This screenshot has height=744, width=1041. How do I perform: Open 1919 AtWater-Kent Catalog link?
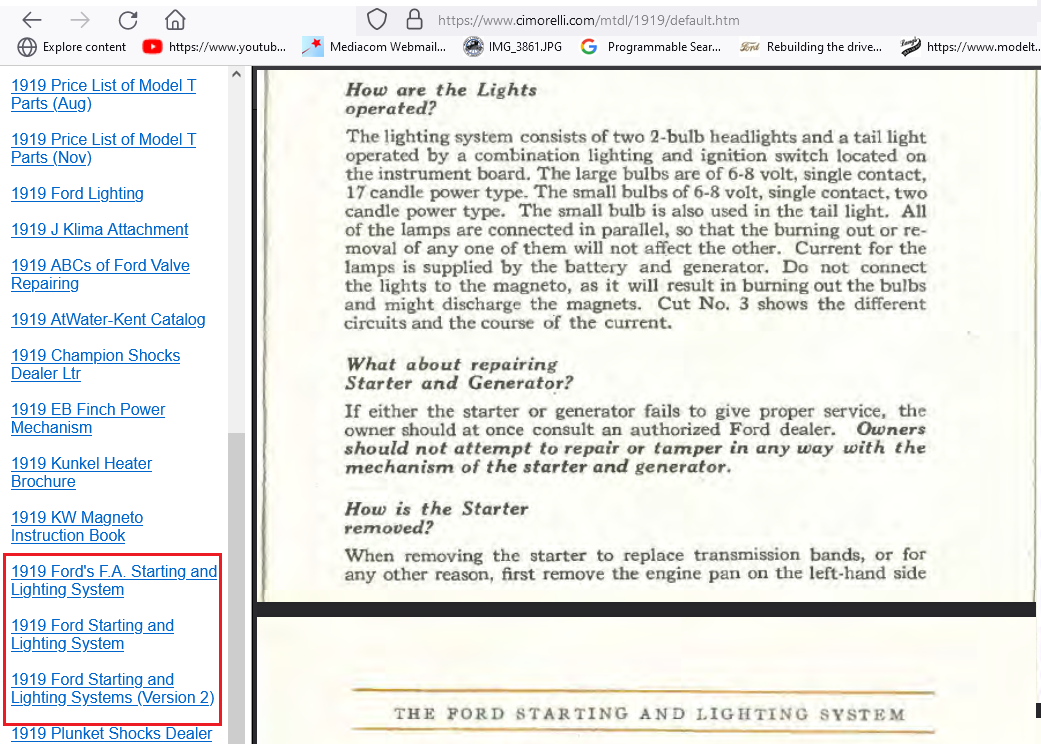(108, 320)
